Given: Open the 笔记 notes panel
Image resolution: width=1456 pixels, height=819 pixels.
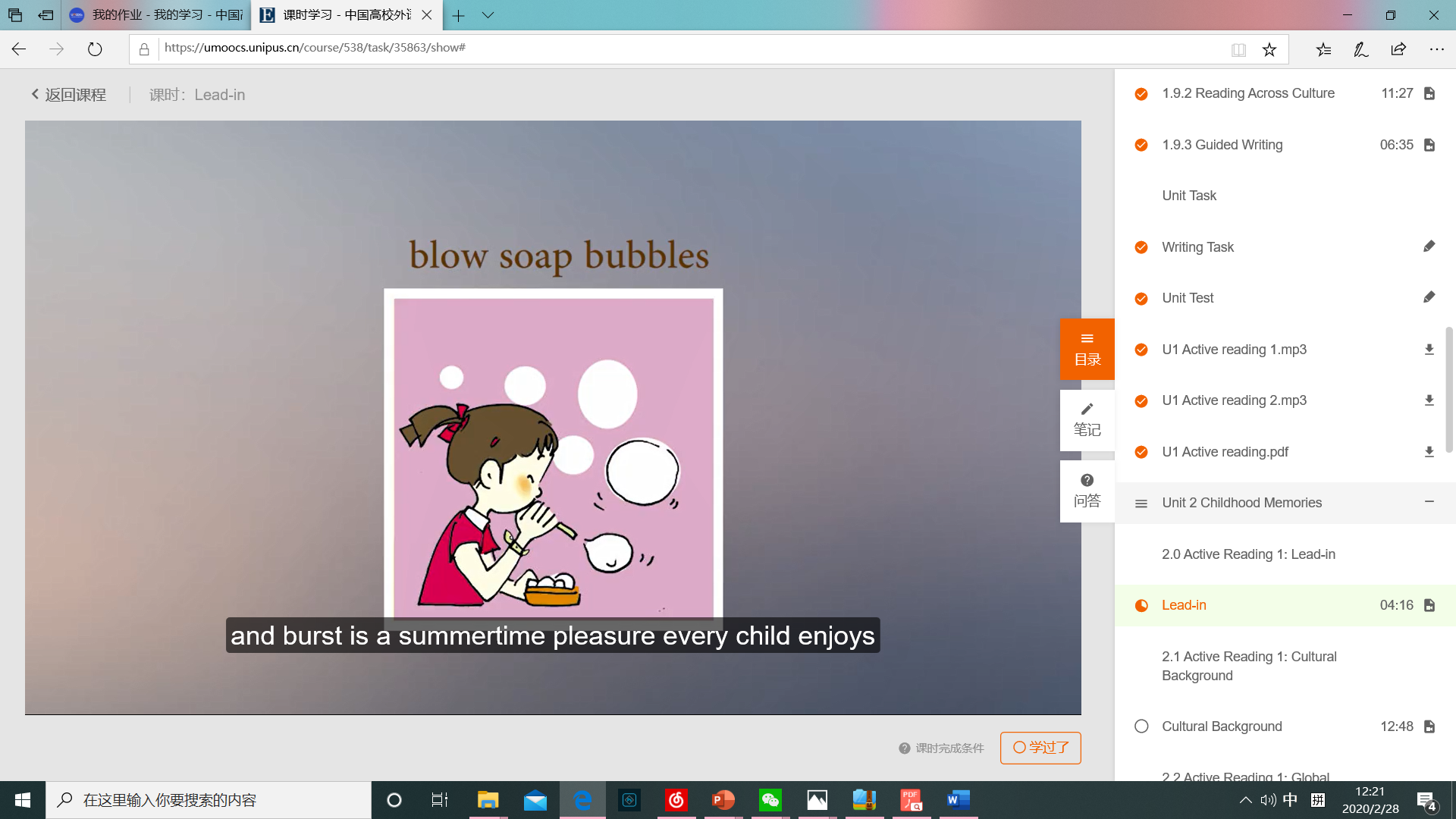Looking at the screenshot, I should pyautogui.click(x=1087, y=420).
